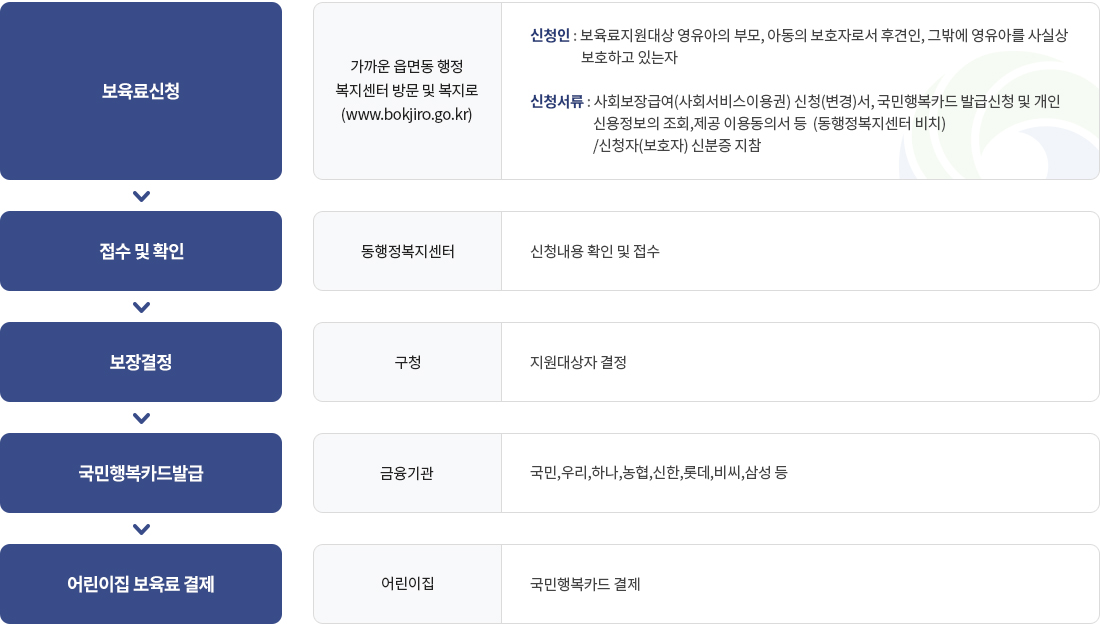Select the 국민행복카드발급 step box

tap(141, 473)
